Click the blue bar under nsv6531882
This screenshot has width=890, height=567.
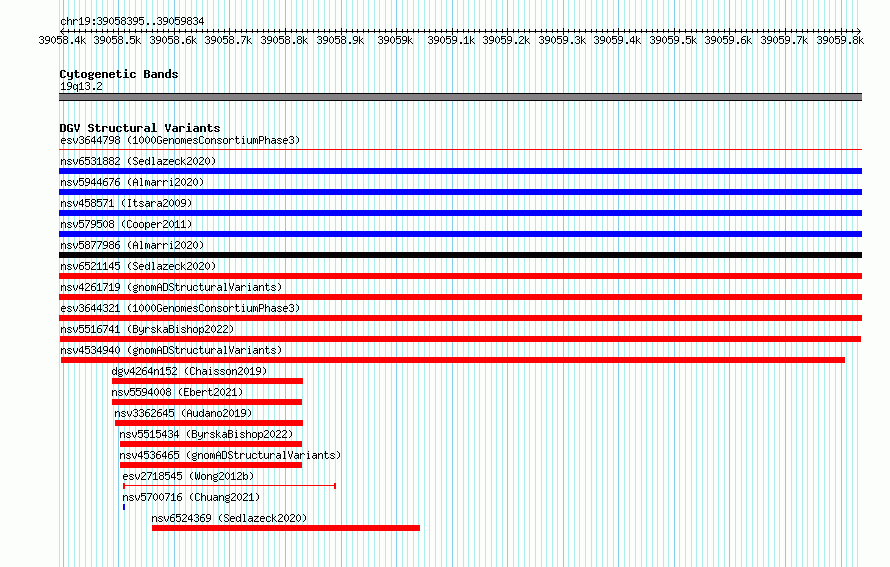tap(460, 171)
